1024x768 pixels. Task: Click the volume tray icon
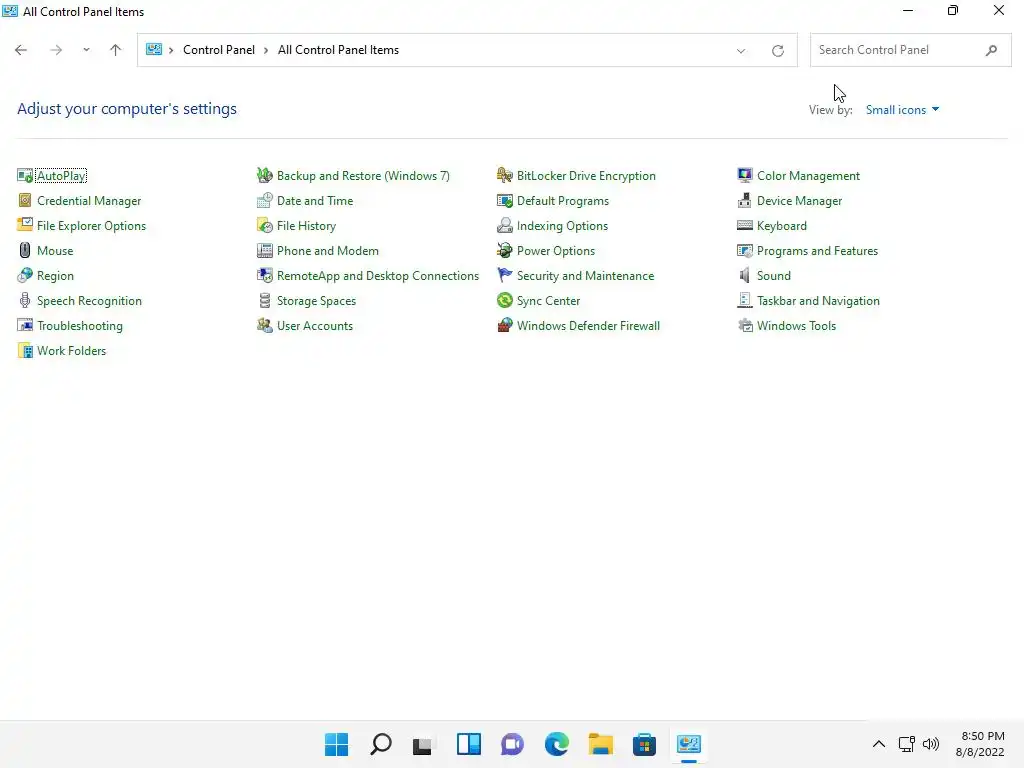[931, 744]
